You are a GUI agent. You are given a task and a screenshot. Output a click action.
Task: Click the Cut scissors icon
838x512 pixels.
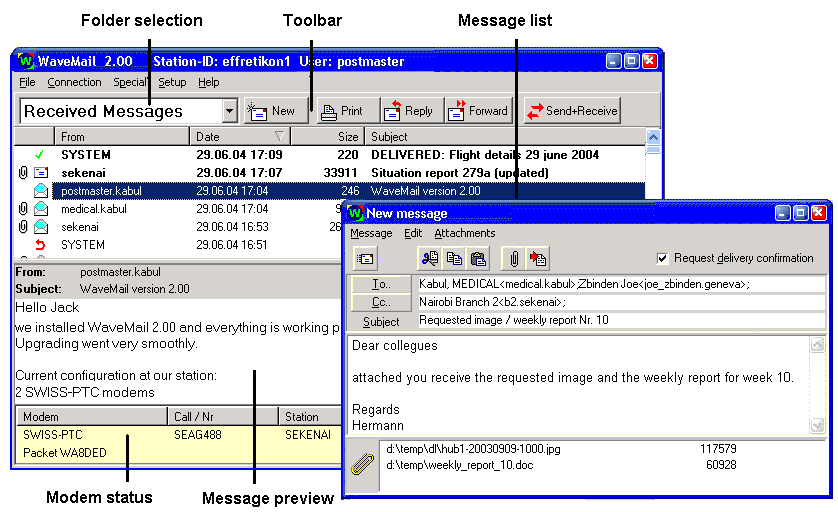[x=430, y=259]
